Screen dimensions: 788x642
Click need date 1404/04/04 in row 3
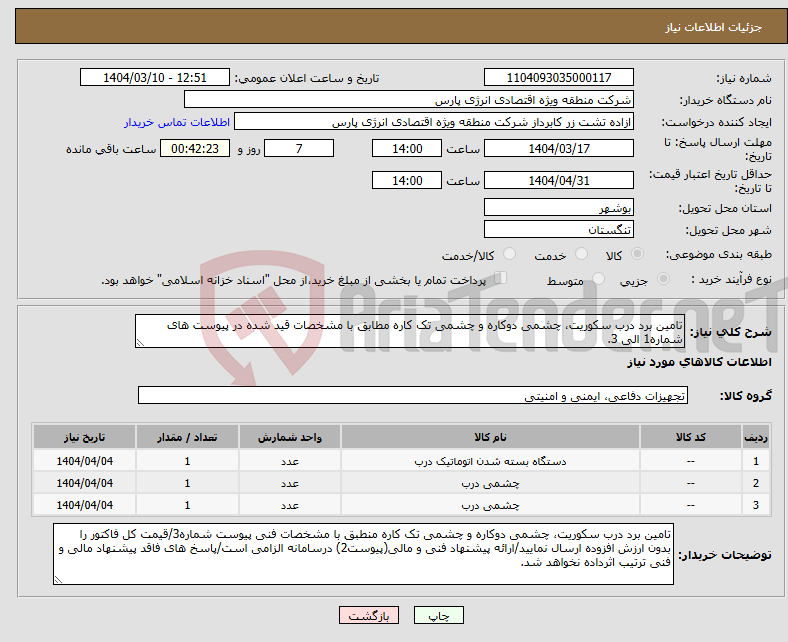84,505
